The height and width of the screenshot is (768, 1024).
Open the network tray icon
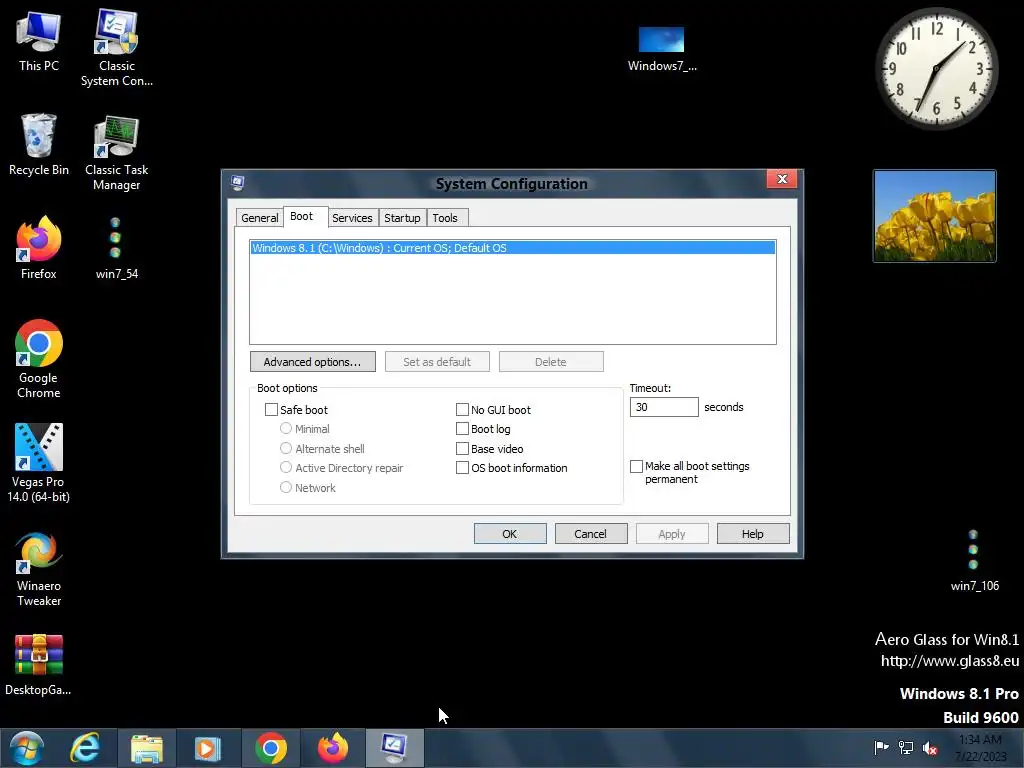coord(906,747)
